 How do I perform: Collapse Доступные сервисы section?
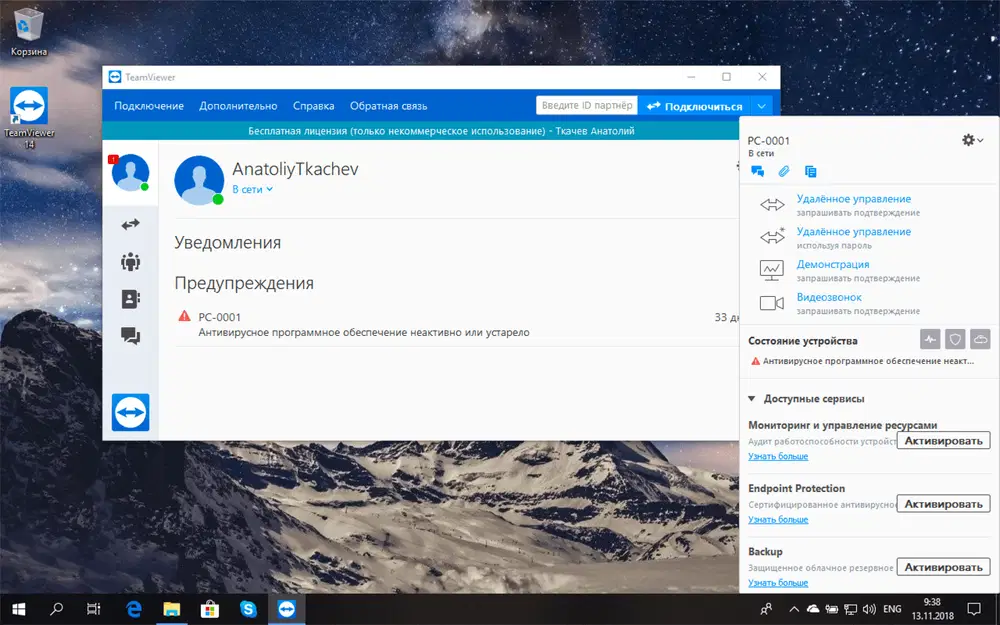pos(751,399)
